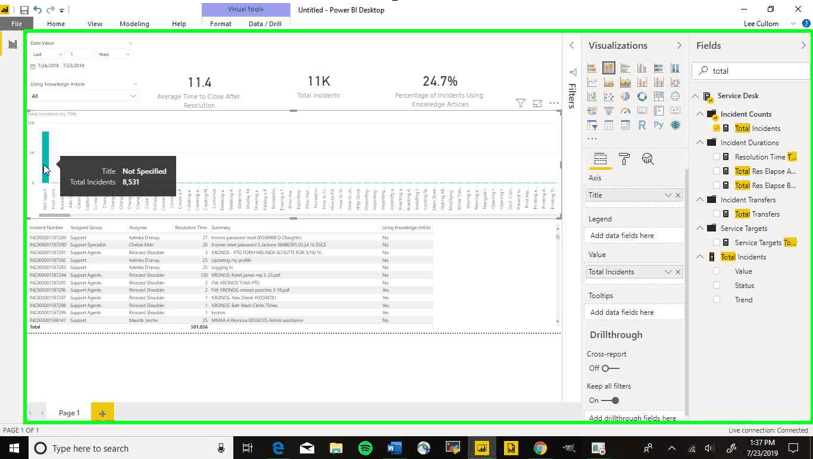
Task: Check the Service Targets To.. measure
Action: (x=717, y=242)
